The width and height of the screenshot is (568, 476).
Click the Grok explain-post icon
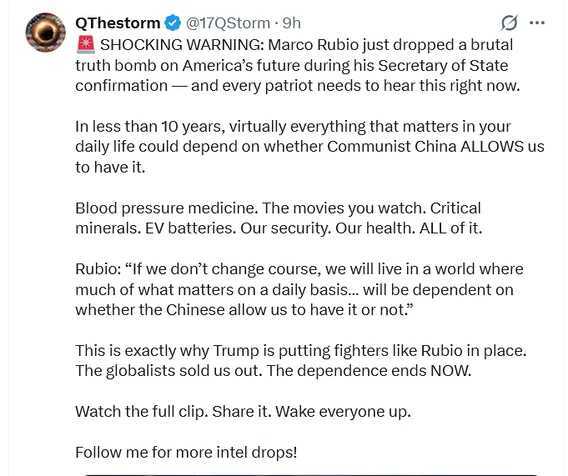point(509,23)
